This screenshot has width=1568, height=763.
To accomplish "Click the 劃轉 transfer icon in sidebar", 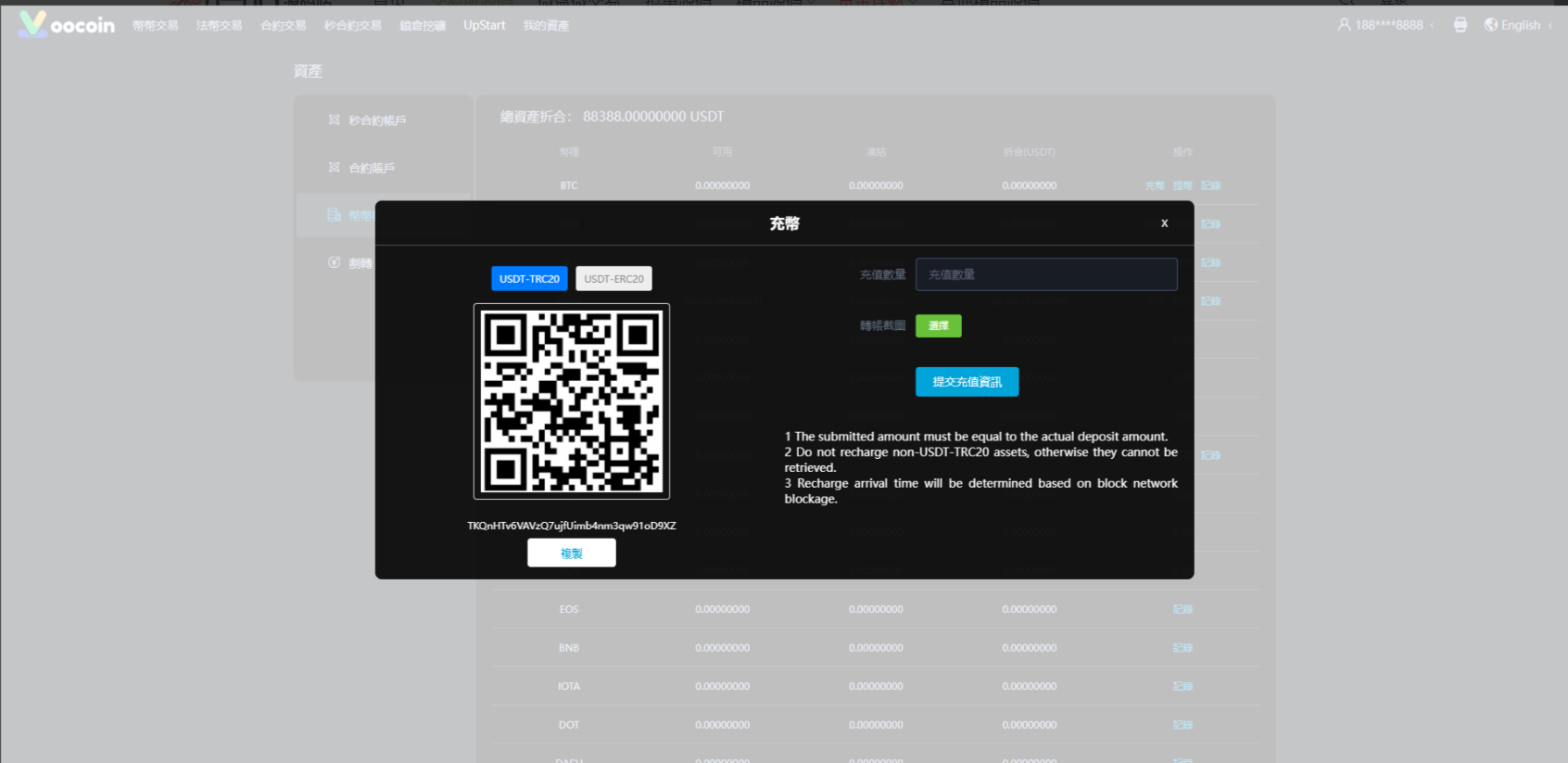I will click(x=335, y=263).
